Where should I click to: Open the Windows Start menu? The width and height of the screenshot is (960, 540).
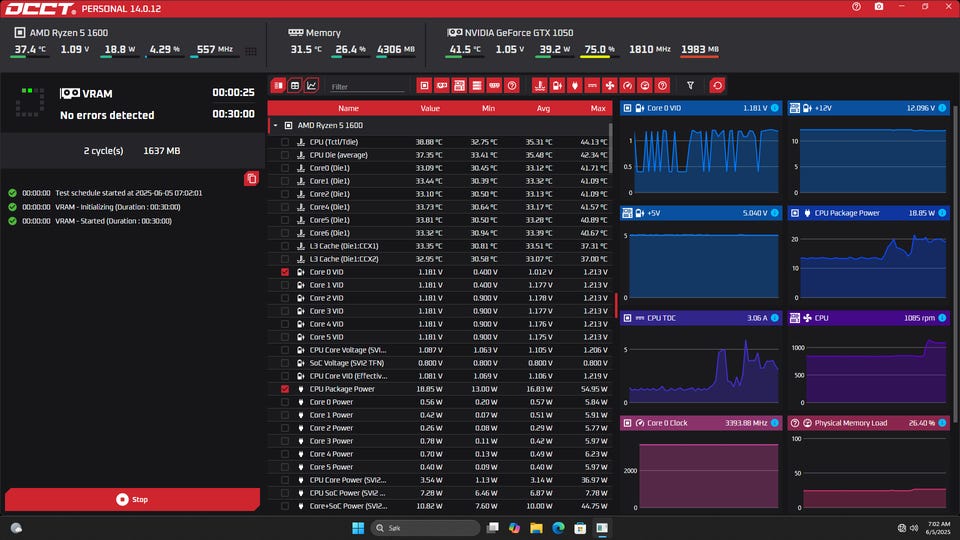click(358, 528)
